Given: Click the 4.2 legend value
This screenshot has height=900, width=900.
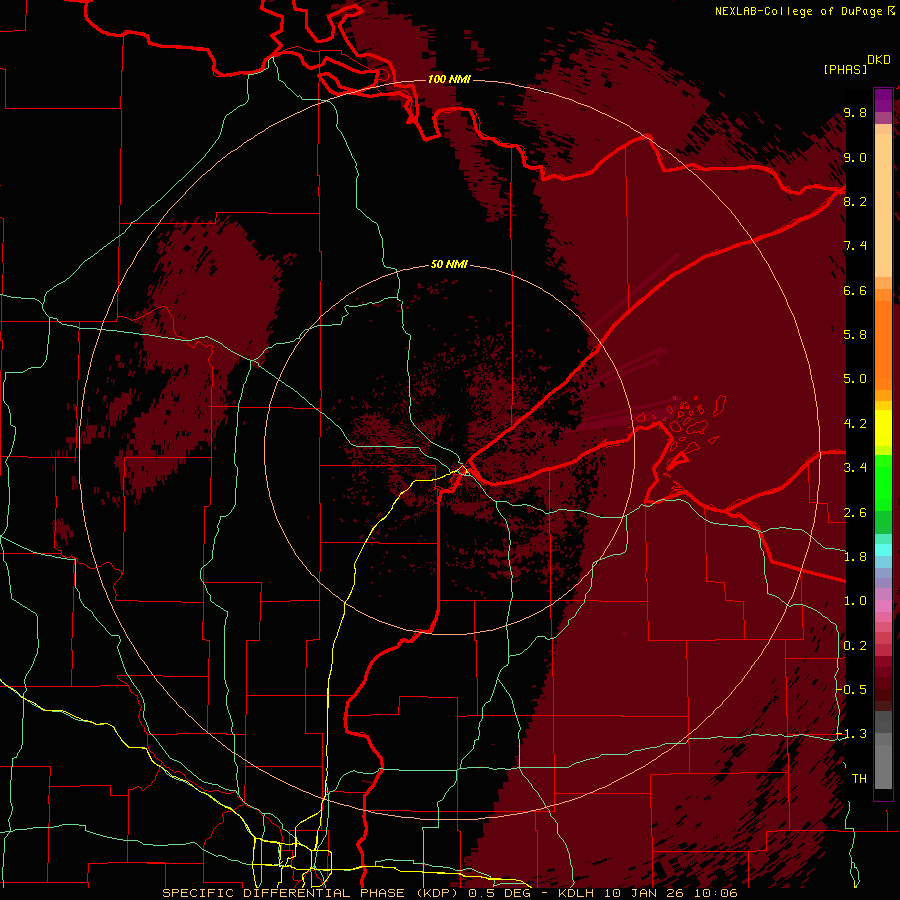Looking at the screenshot, I should 855,424.
